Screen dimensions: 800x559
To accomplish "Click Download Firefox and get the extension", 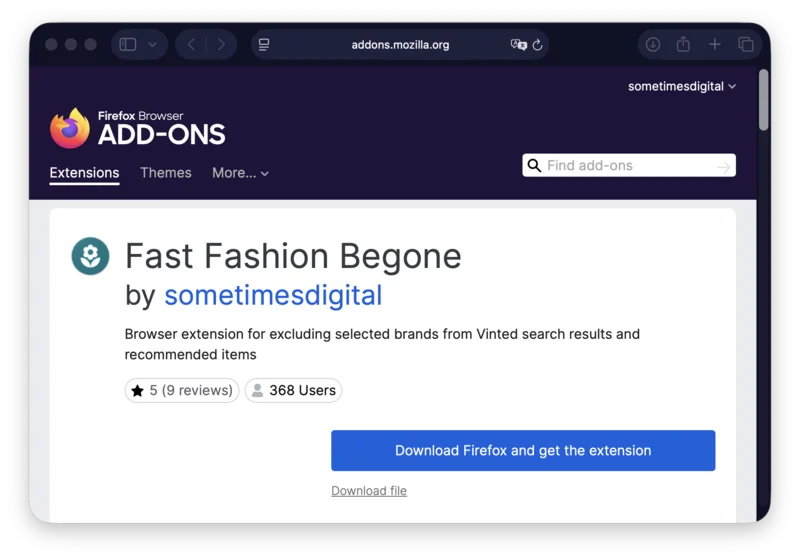I will pos(523,450).
